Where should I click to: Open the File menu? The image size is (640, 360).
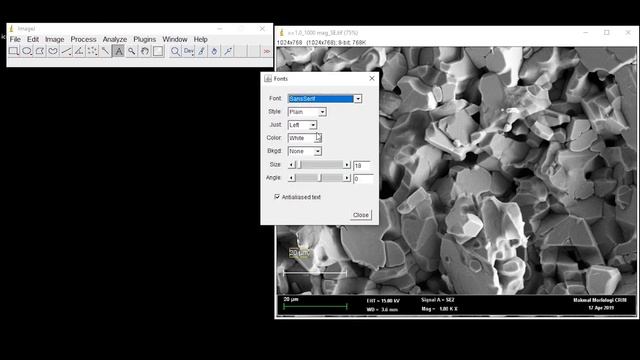click(x=15, y=39)
